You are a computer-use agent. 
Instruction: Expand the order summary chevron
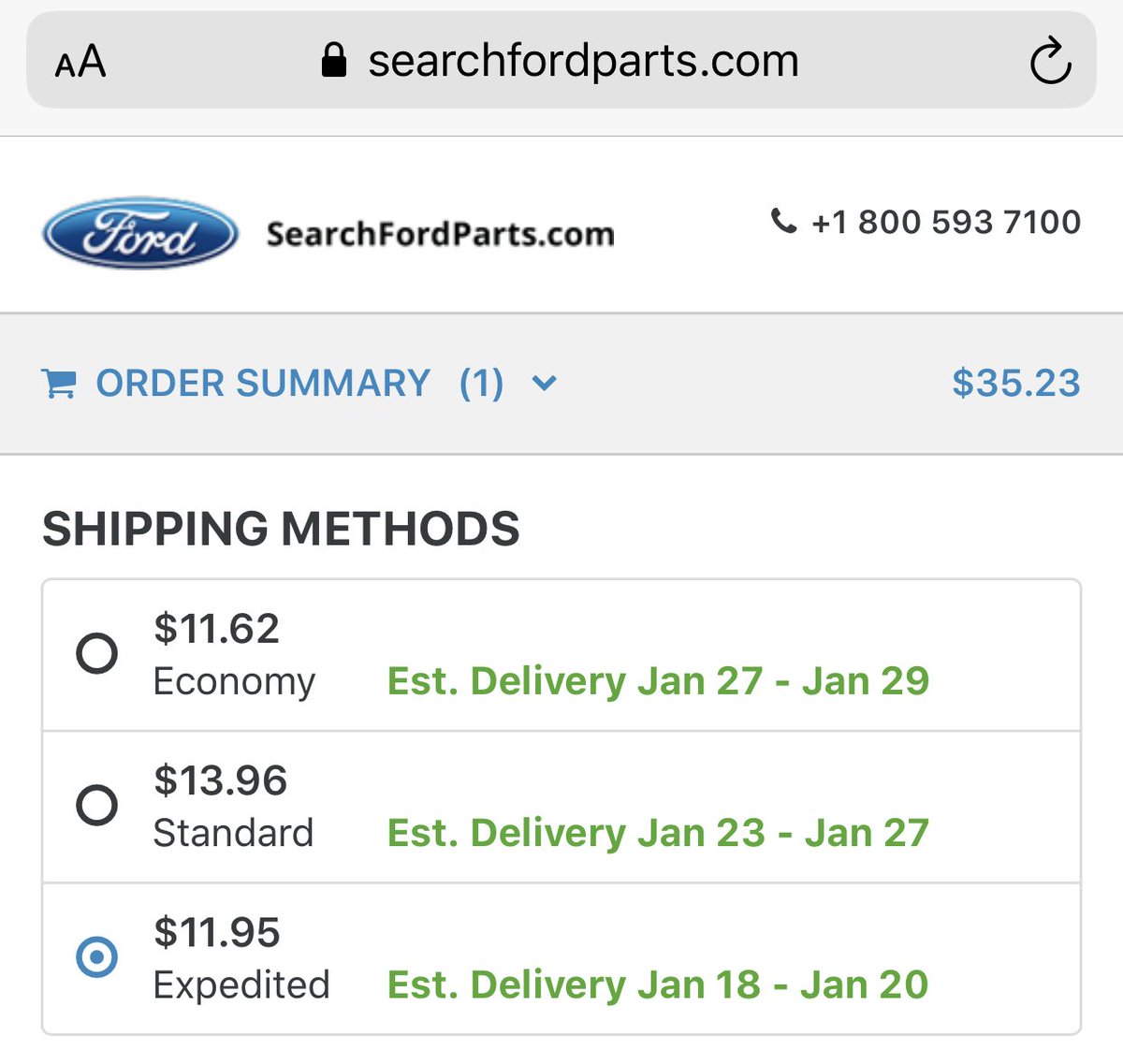coord(544,383)
